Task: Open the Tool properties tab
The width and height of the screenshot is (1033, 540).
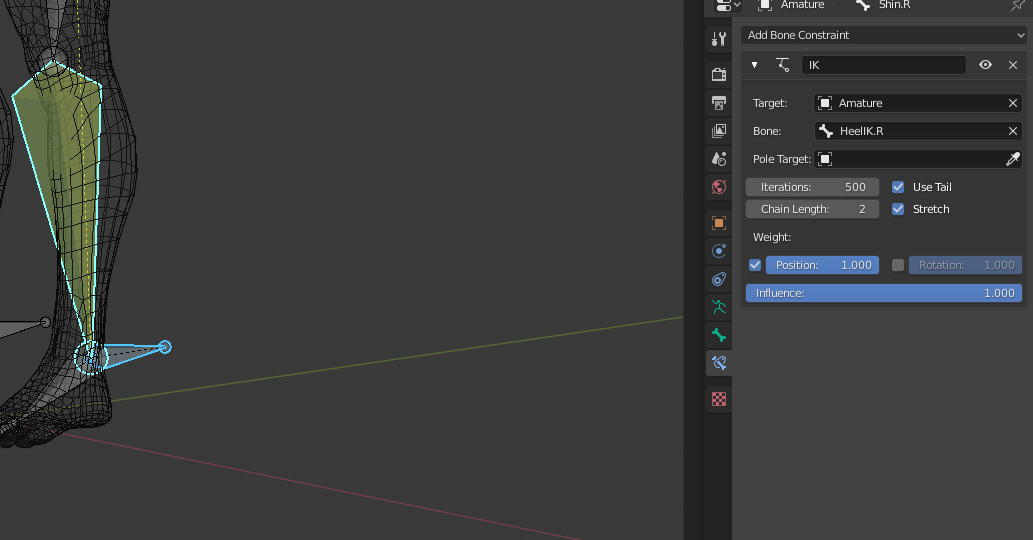Action: coord(719,40)
